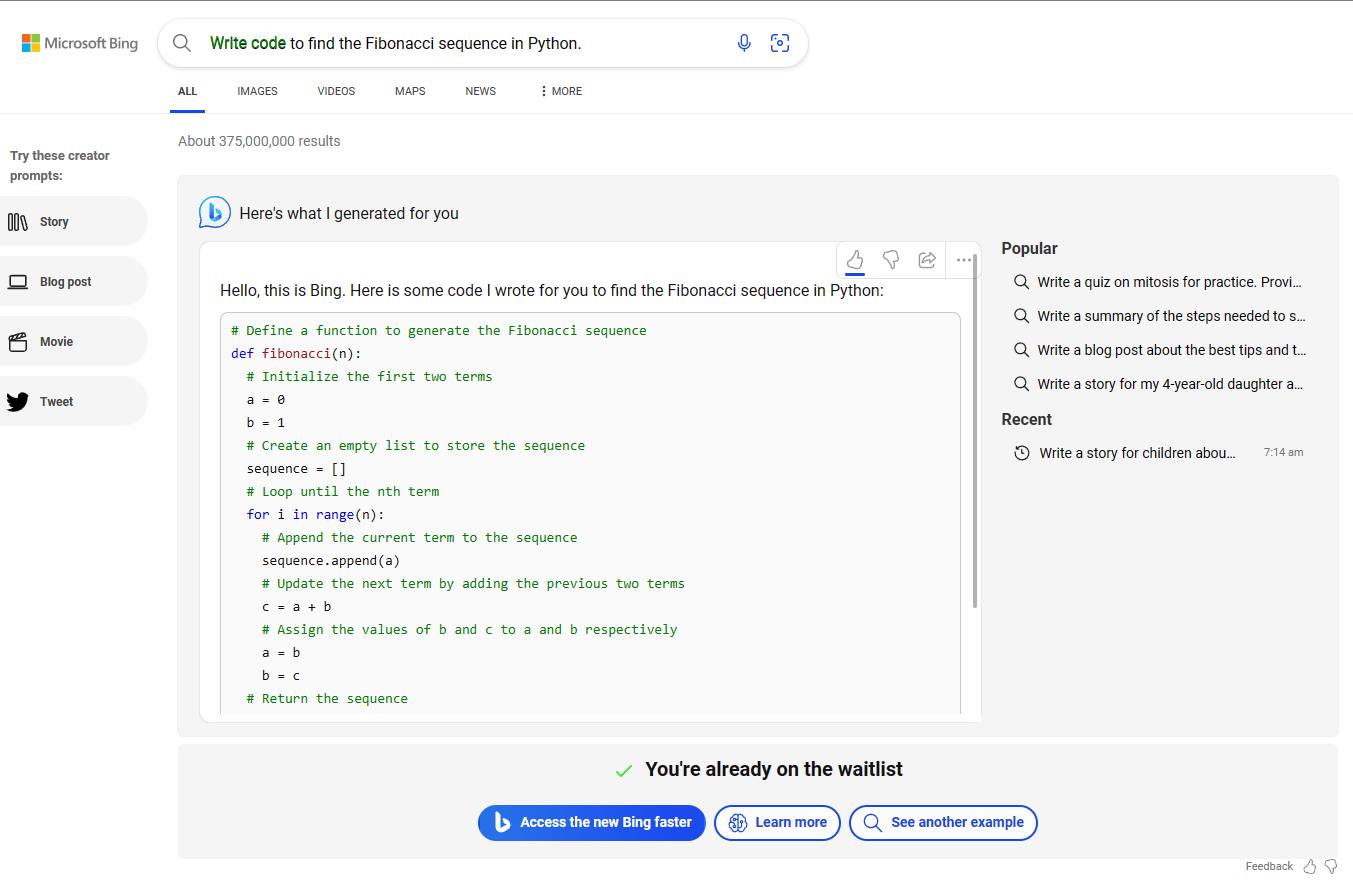The height and width of the screenshot is (893, 1353).
Task: Click the Microsoft Bing logo
Action: 80,43
